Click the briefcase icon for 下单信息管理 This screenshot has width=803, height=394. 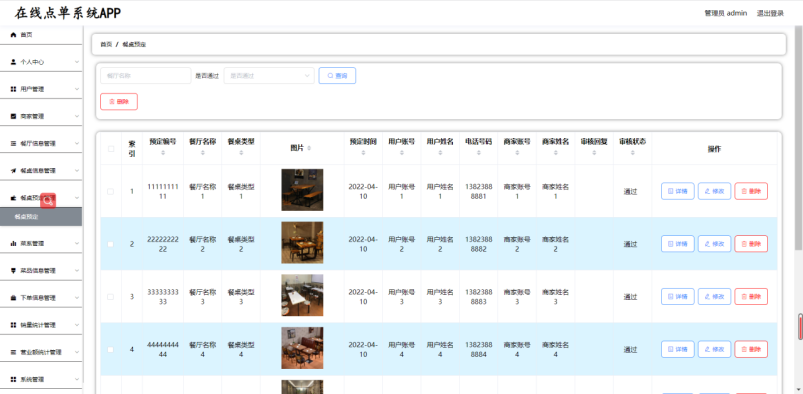(x=13, y=298)
